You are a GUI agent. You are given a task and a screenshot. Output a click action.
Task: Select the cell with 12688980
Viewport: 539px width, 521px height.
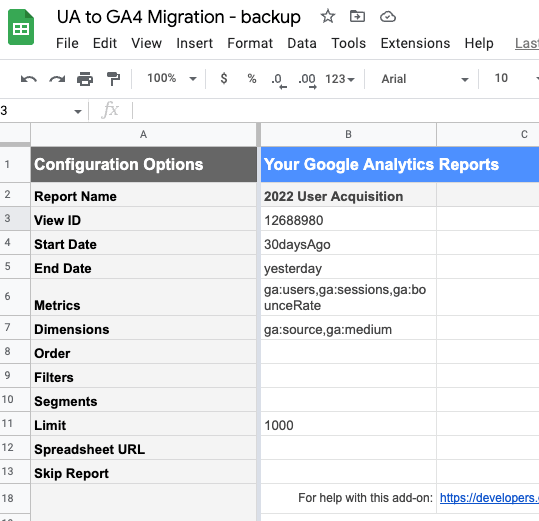349,219
